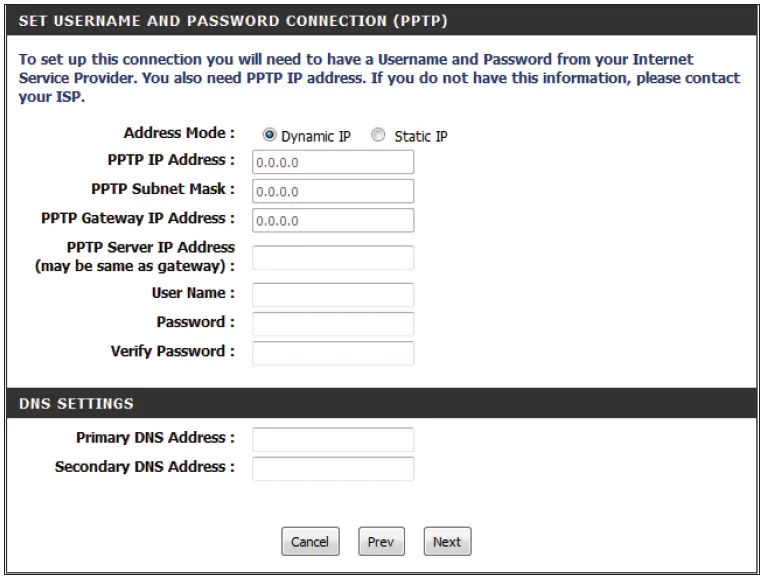The width and height of the screenshot is (766, 578).
Task: Click the DNS SETTINGS section header
Action: click(76, 404)
